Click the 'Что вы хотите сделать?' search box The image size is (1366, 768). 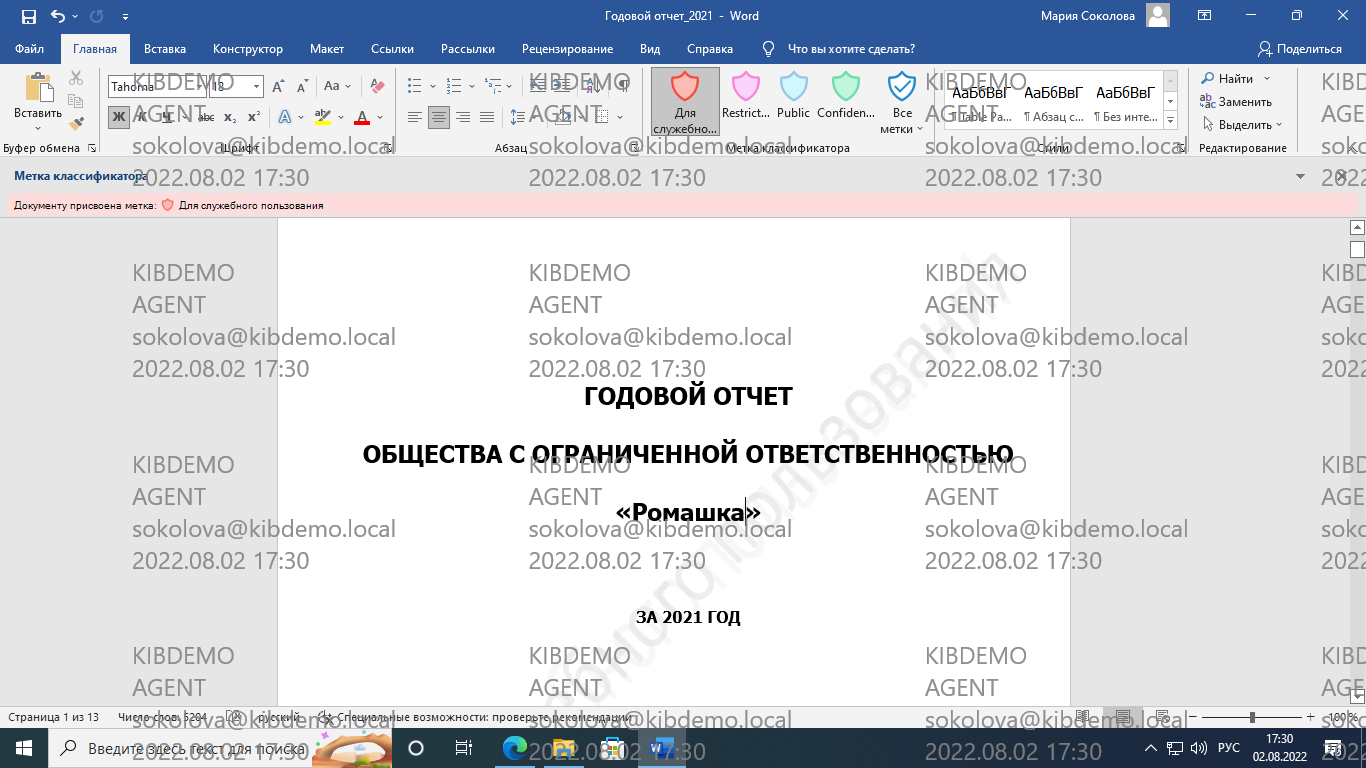pos(850,49)
